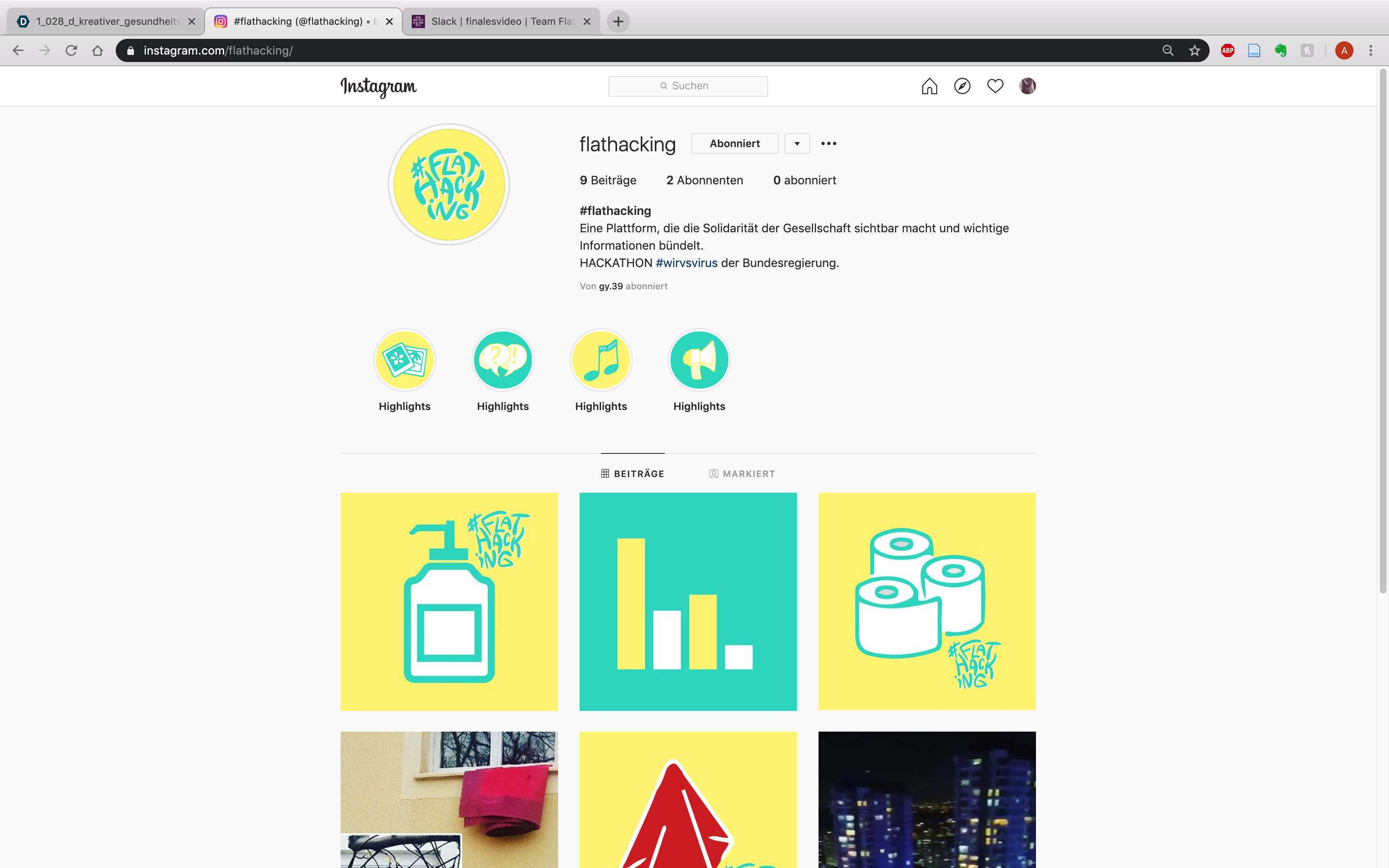Image resolution: width=1389 pixels, height=868 pixels.
Task: Open the #wirvsvirus hashtag link
Action: tap(687, 263)
